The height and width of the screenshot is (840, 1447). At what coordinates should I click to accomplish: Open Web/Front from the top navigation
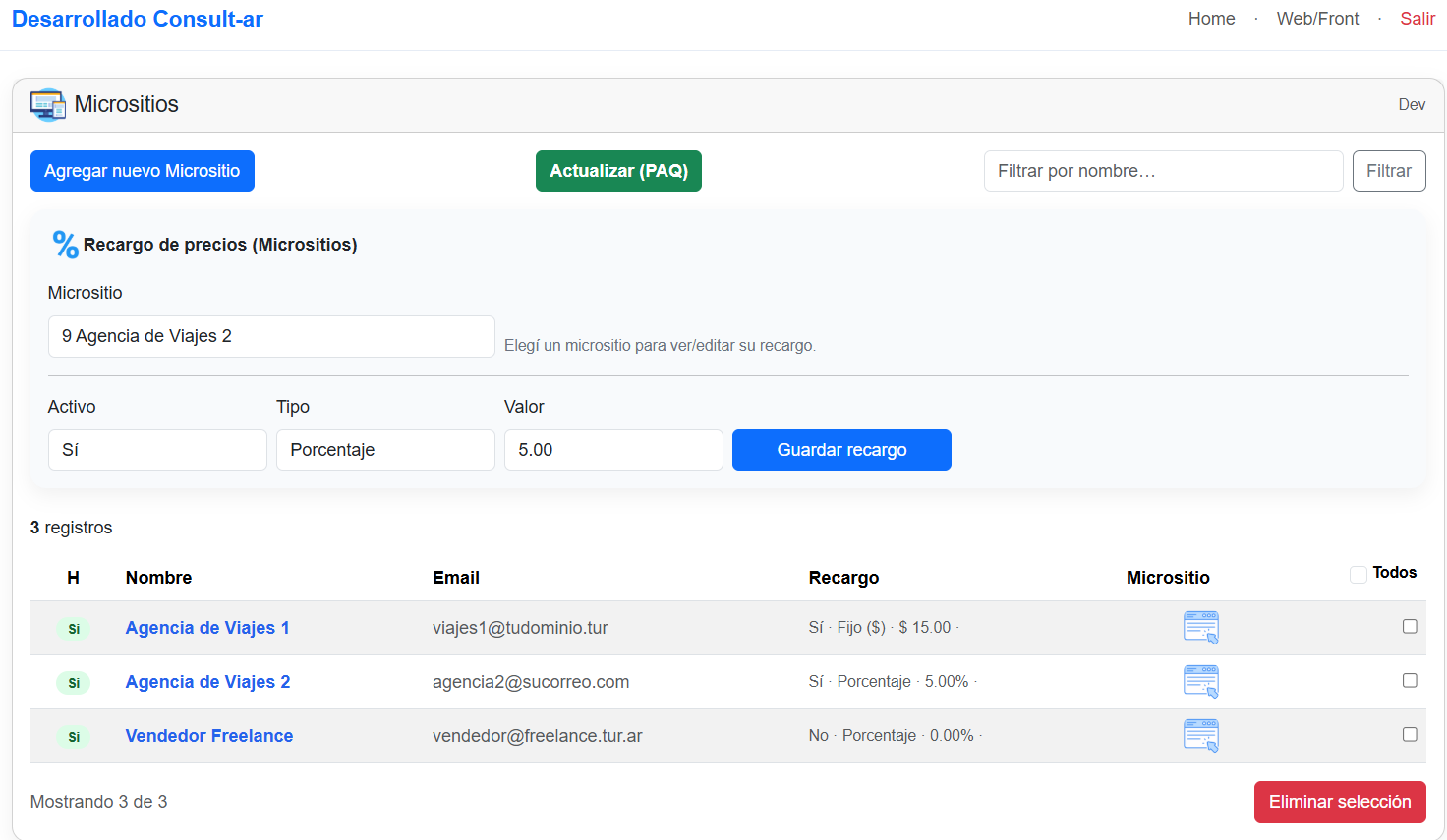point(1317,19)
